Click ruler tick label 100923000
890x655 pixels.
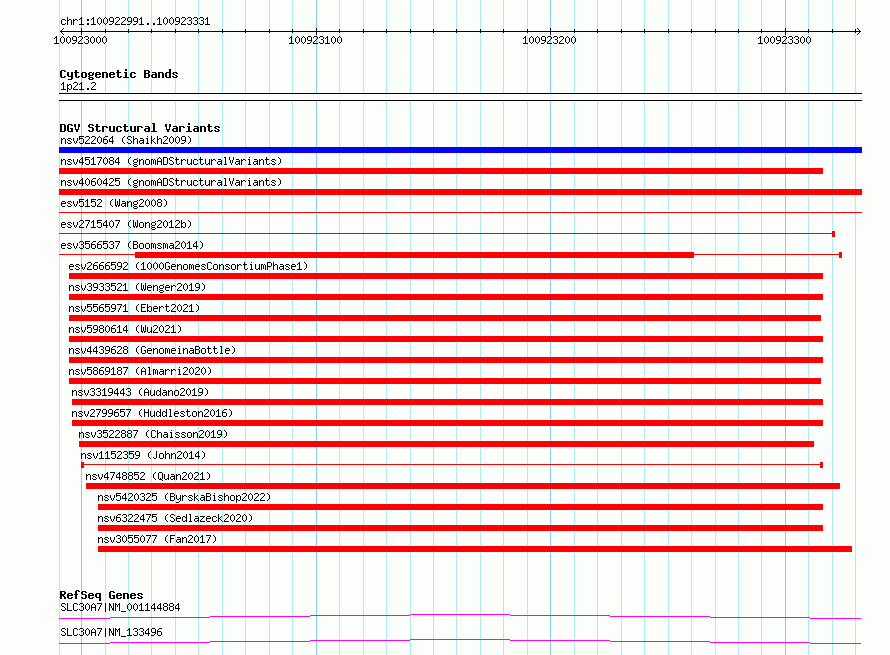pos(80,40)
